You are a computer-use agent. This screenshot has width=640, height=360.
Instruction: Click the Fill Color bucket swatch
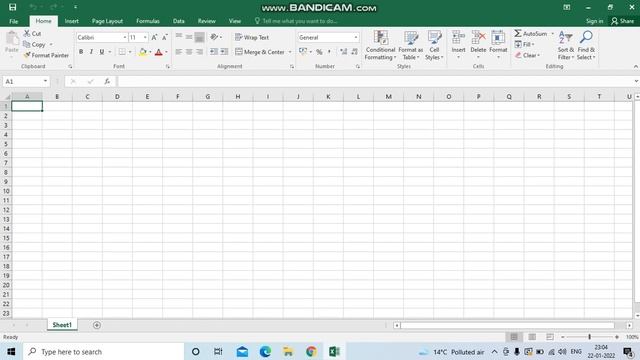[143, 52]
